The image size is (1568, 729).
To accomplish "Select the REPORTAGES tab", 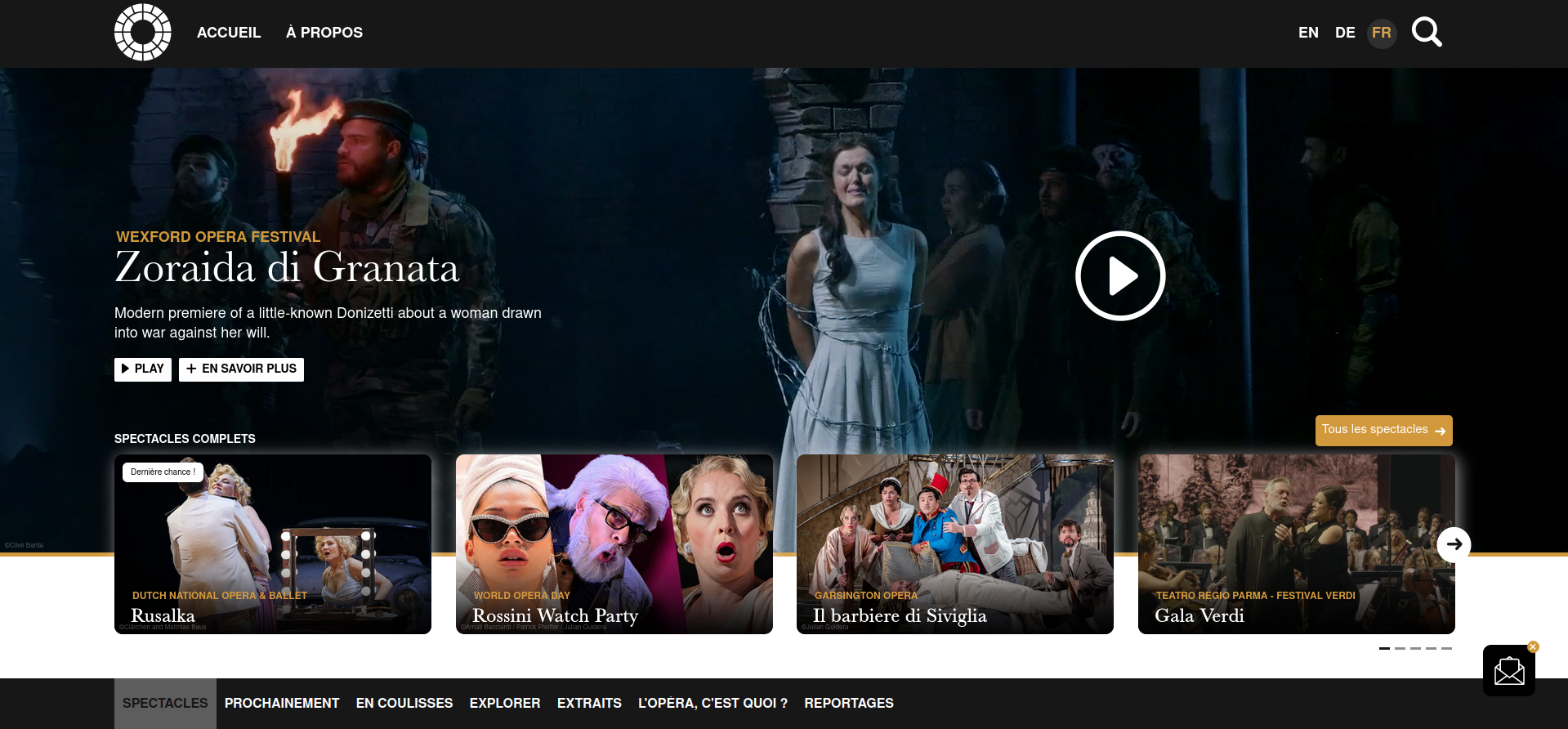I will tap(849, 704).
